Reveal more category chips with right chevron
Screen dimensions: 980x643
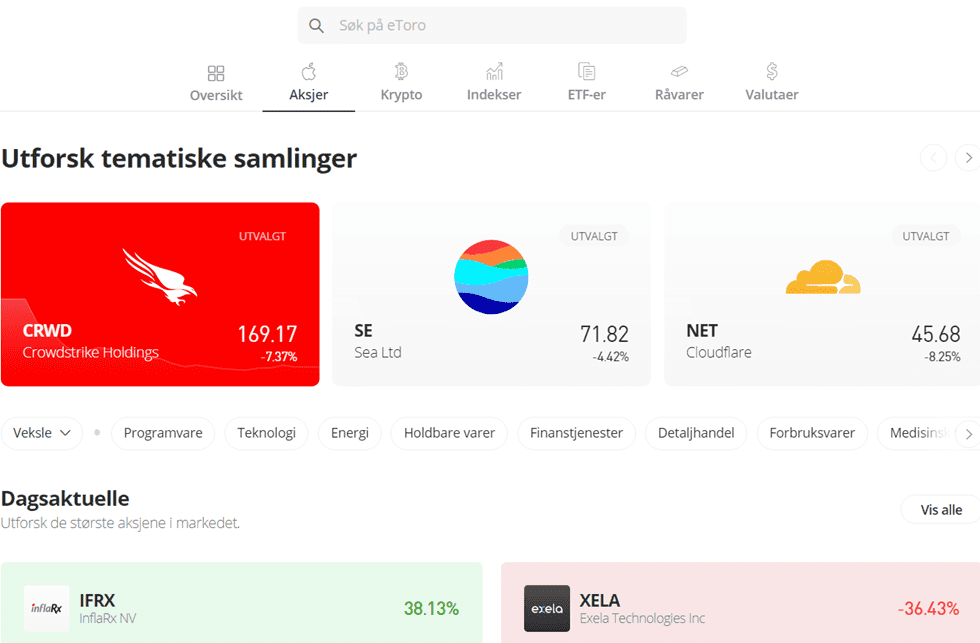tap(968, 434)
